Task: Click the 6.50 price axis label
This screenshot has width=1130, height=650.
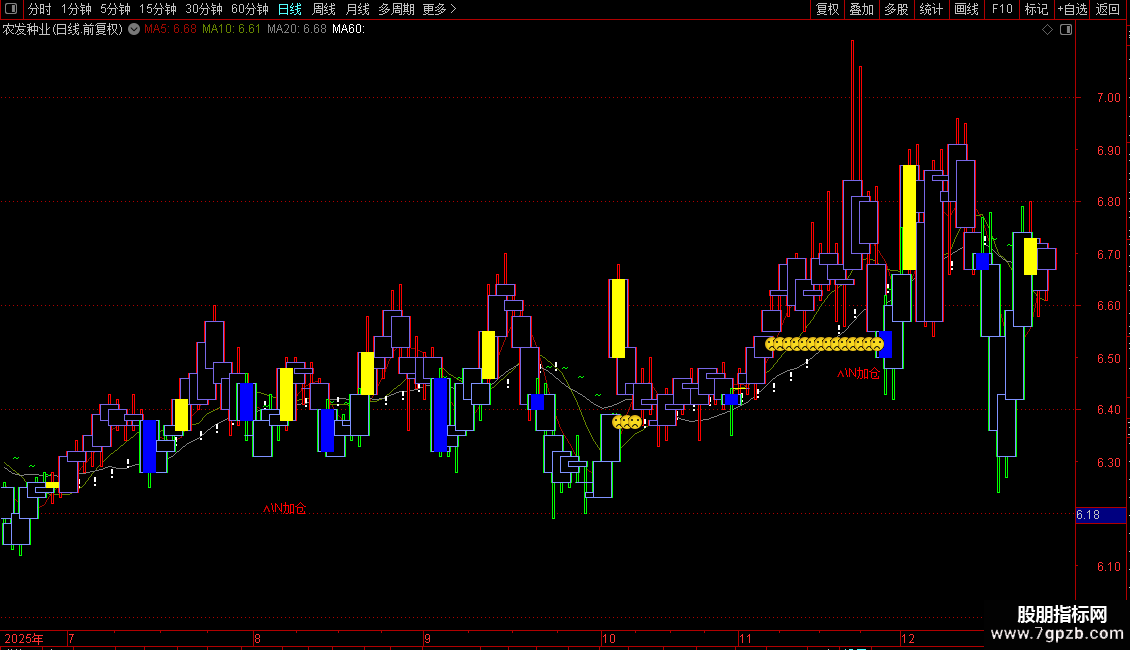Action: tap(1108, 359)
